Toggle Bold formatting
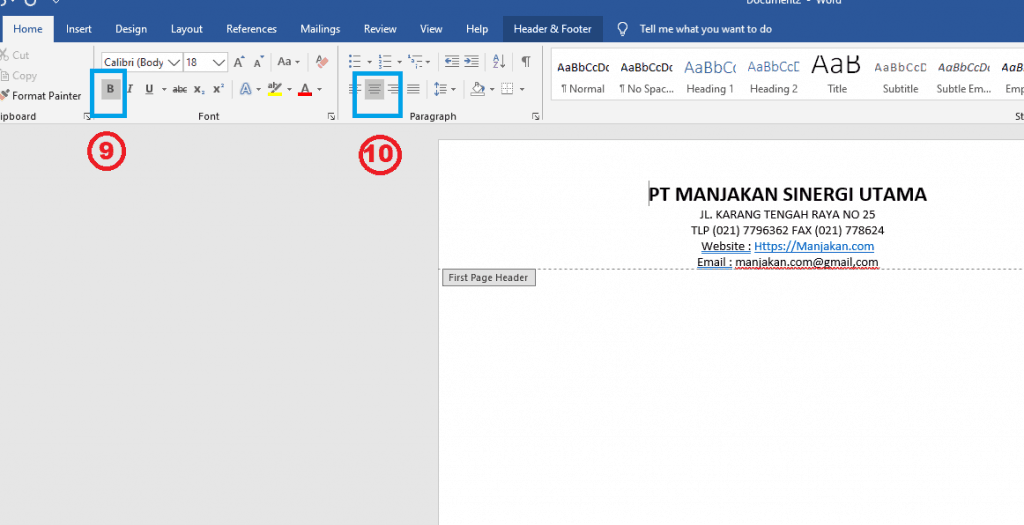 click(x=110, y=89)
